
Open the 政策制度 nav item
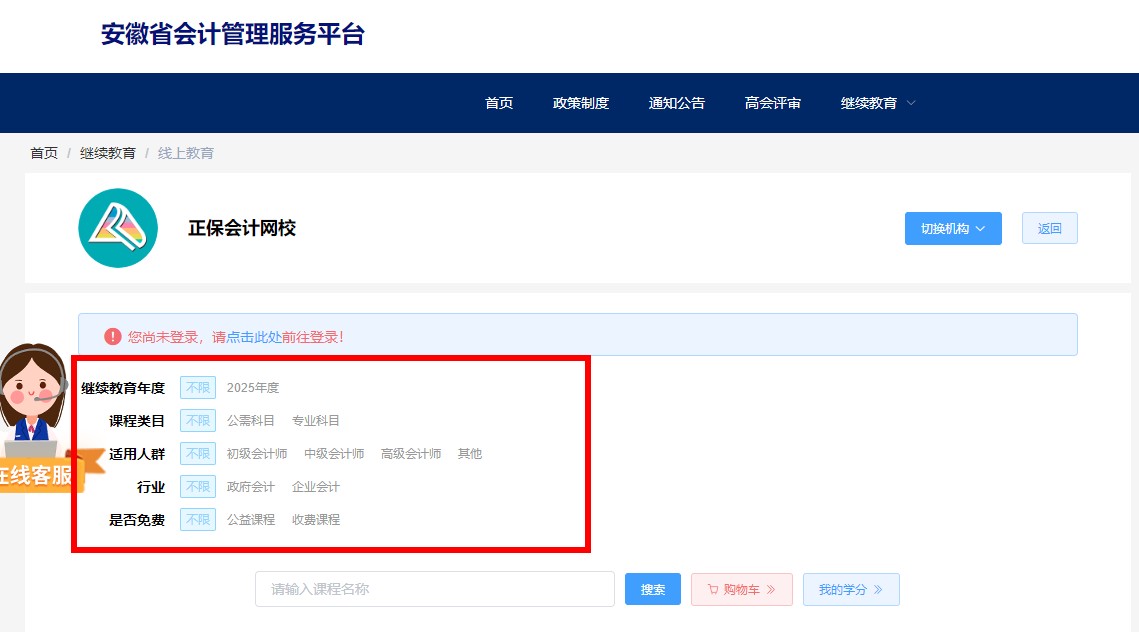click(581, 102)
